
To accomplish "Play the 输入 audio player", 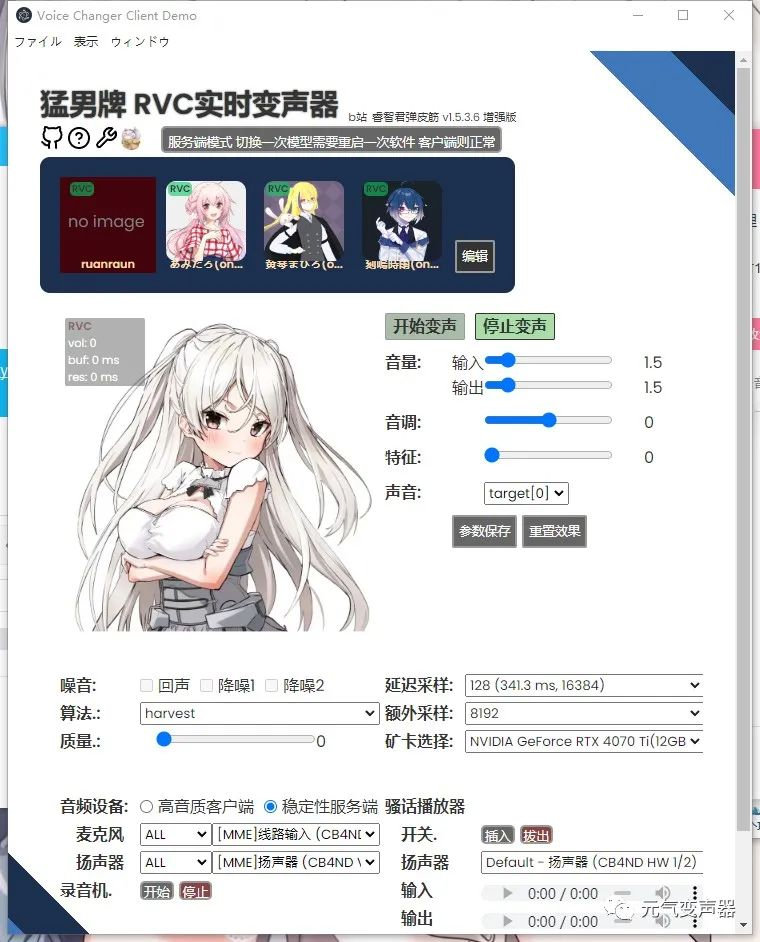I will click(x=508, y=893).
